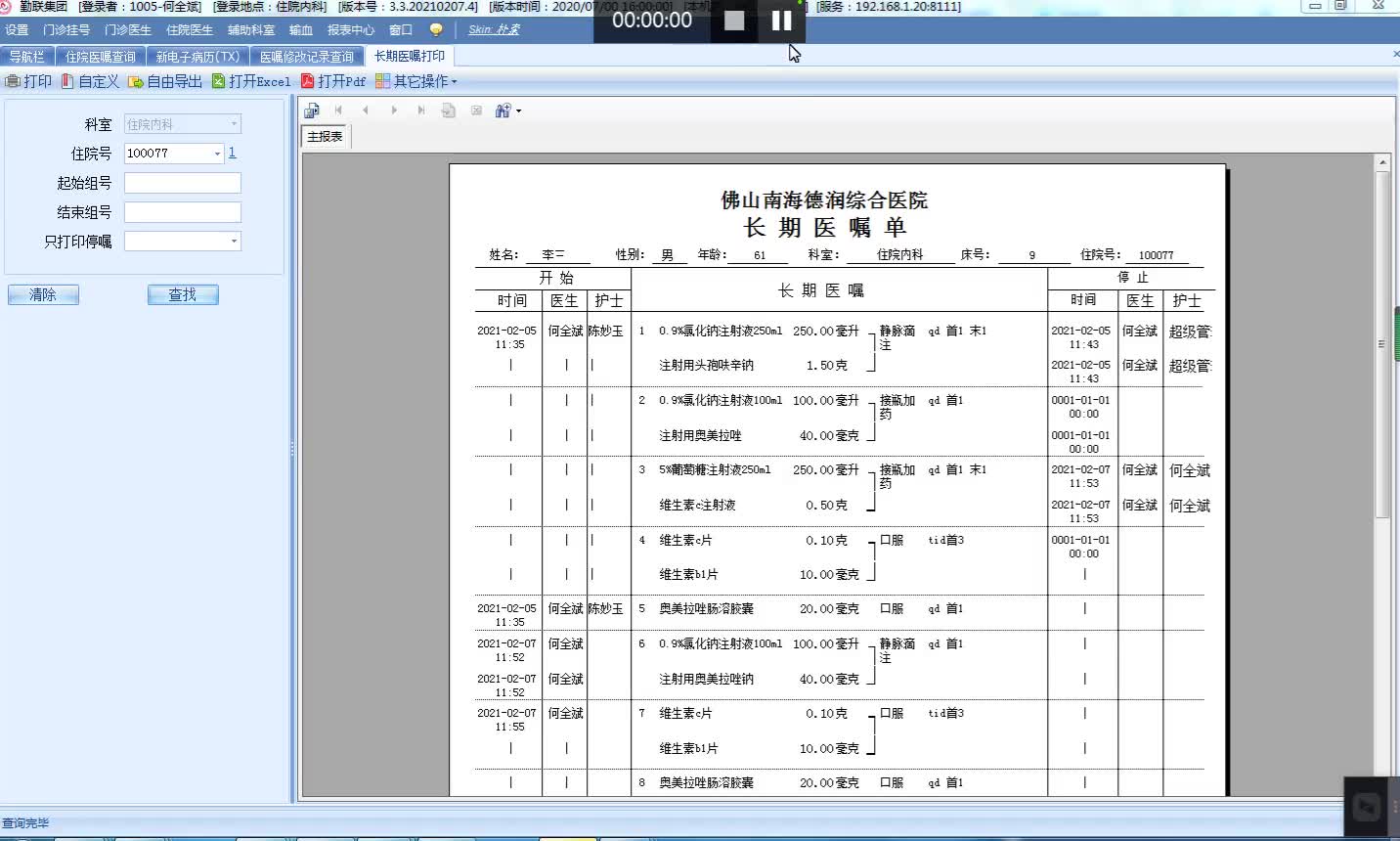The image size is (1400, 841).
Task: Click 注射用头孢呋辛钠 order entry
Action: 706,366
